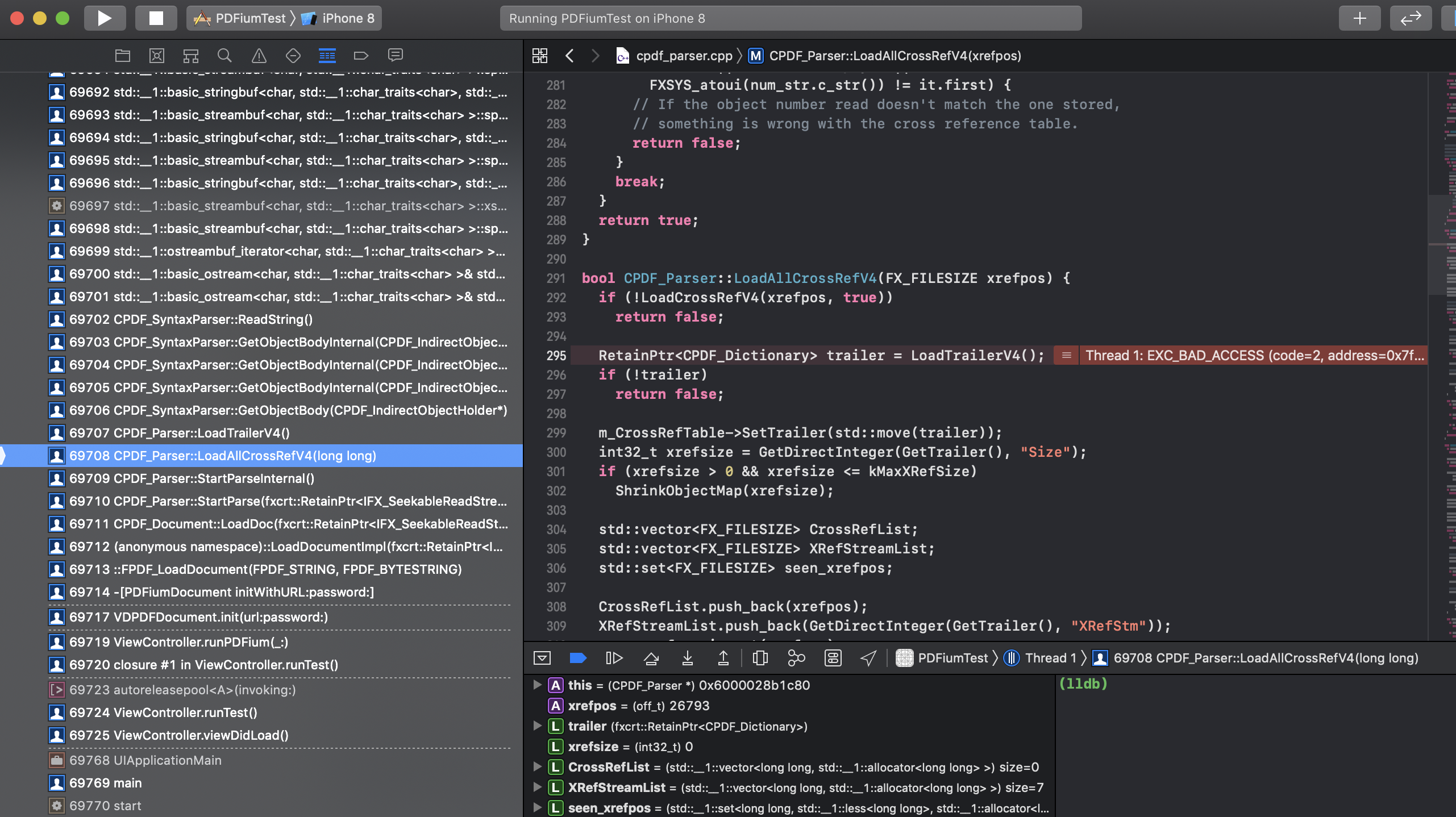Expand the trailer variable

point(537,726)
